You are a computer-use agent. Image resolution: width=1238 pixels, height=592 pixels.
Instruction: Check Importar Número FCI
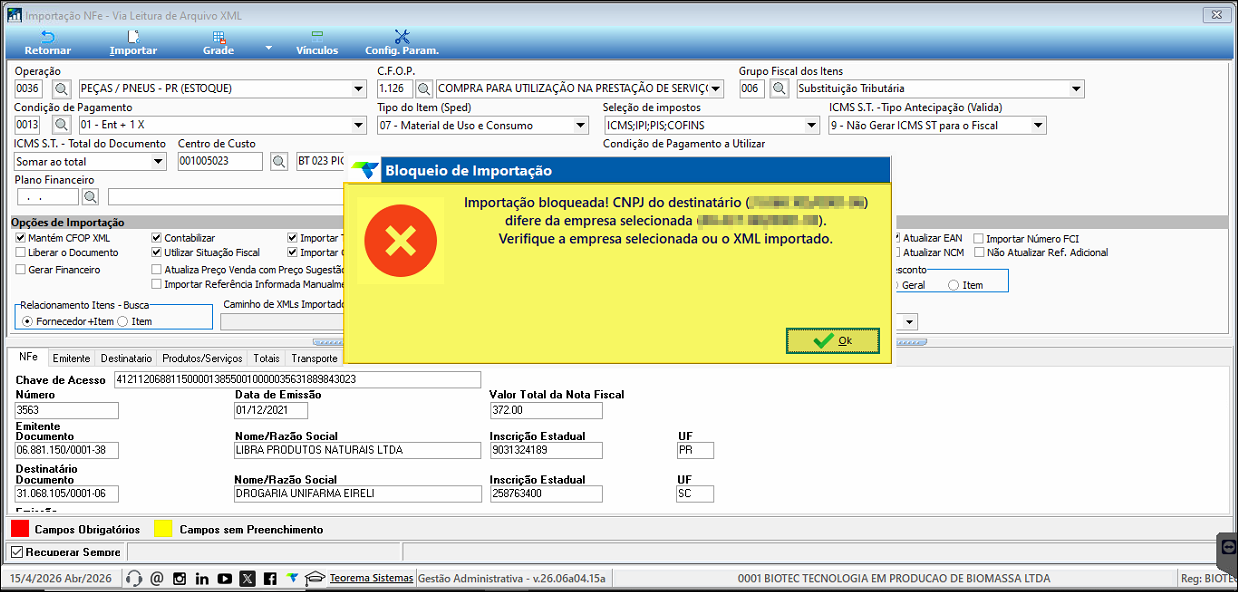tap(978, 239)
